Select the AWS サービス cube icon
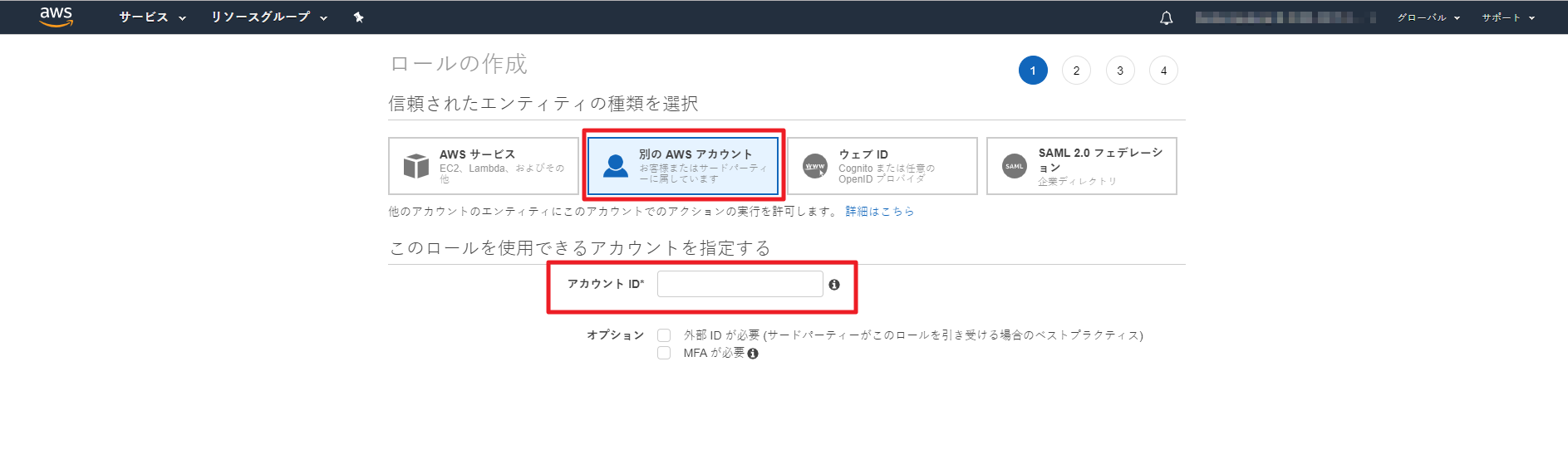Viewport: 1568px width, 469px height. point(415,166)
